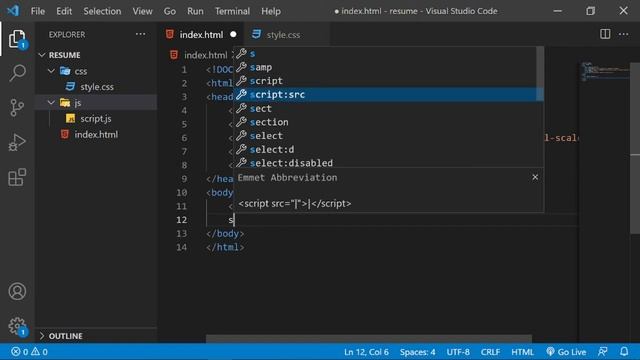Open script.js in the explorer
The height and width of the screenshot is (360, 640).
point(96,118)
